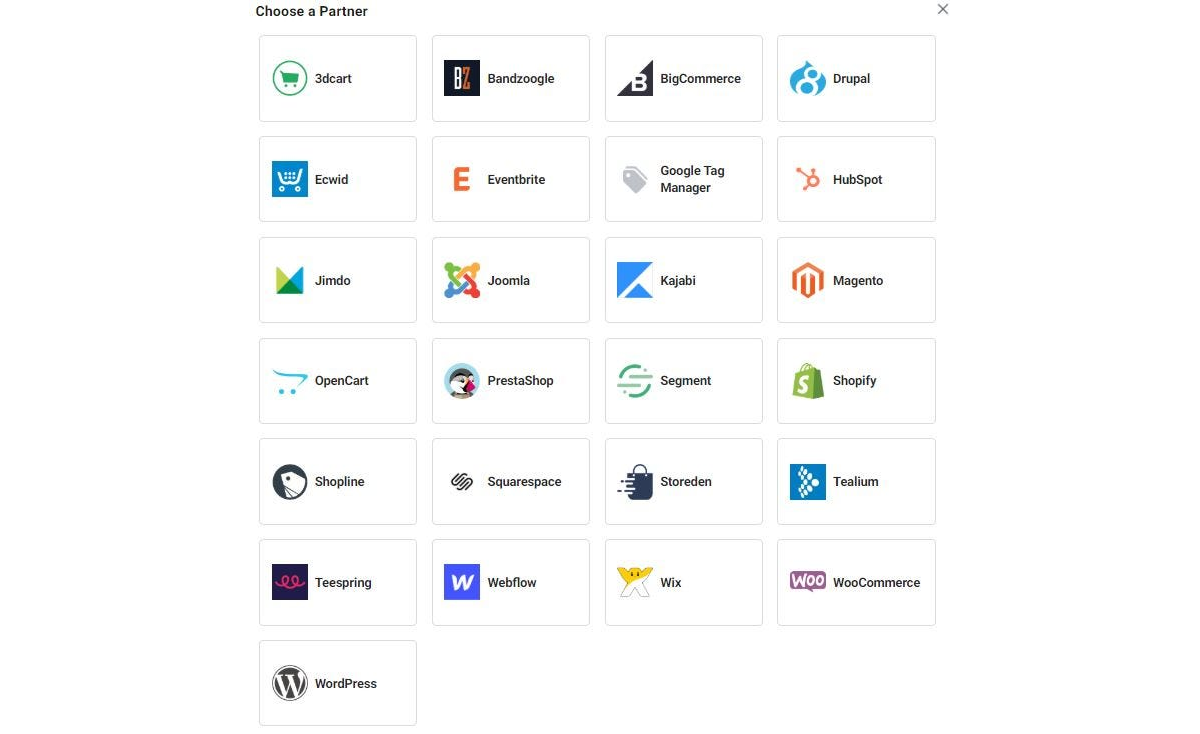The height and width of the screenshot is (734, 1200).
Task: Click the Eventbrite orange E logo
Action: tap(462, 179)
